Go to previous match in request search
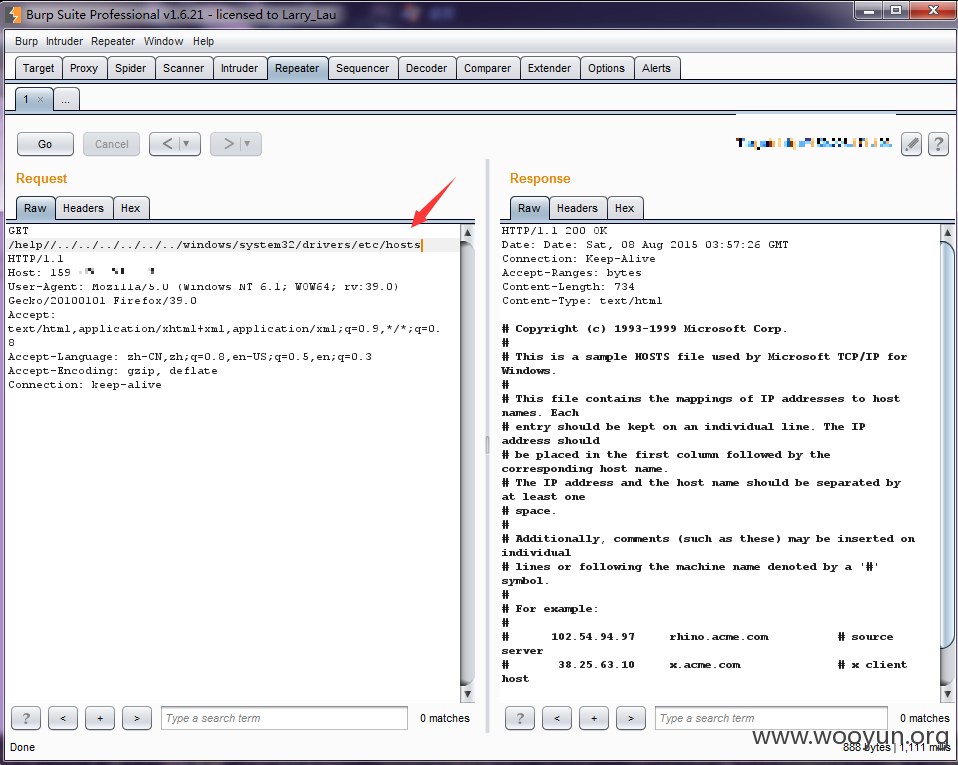This screenshot has height=765, width=958. click(63, 718)
